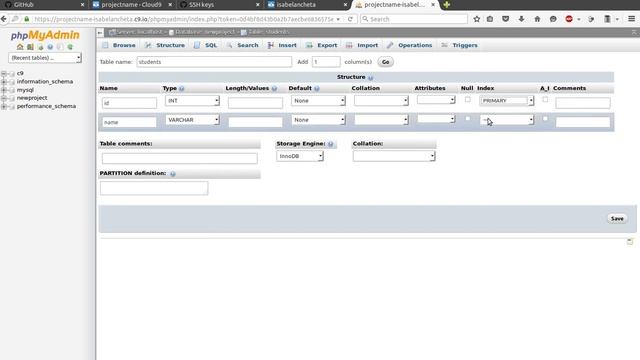Open Default dropdown in id row
The image size is (640, 360).
(x=318, y=100)
